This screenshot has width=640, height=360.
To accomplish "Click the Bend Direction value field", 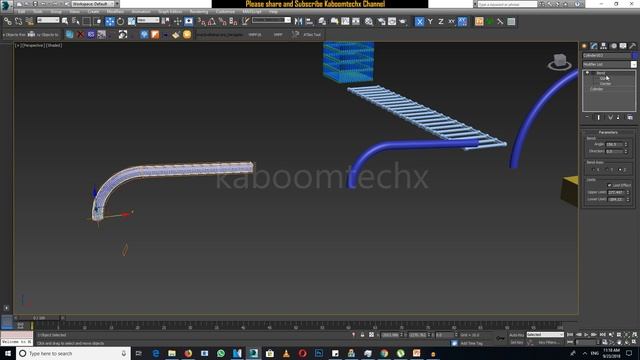I will point(614,151).
